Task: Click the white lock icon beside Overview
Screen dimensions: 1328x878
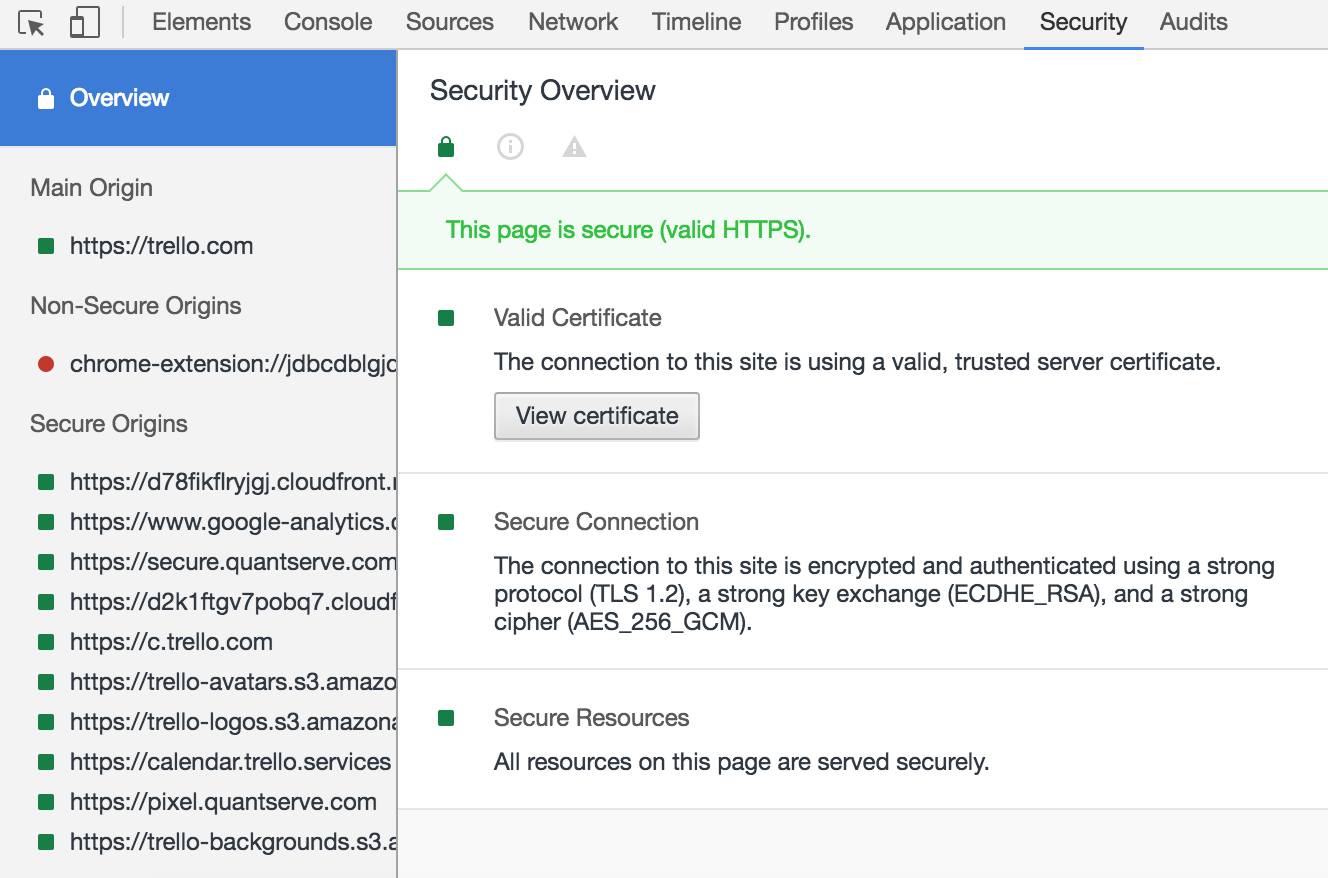Action: point(45,98)
